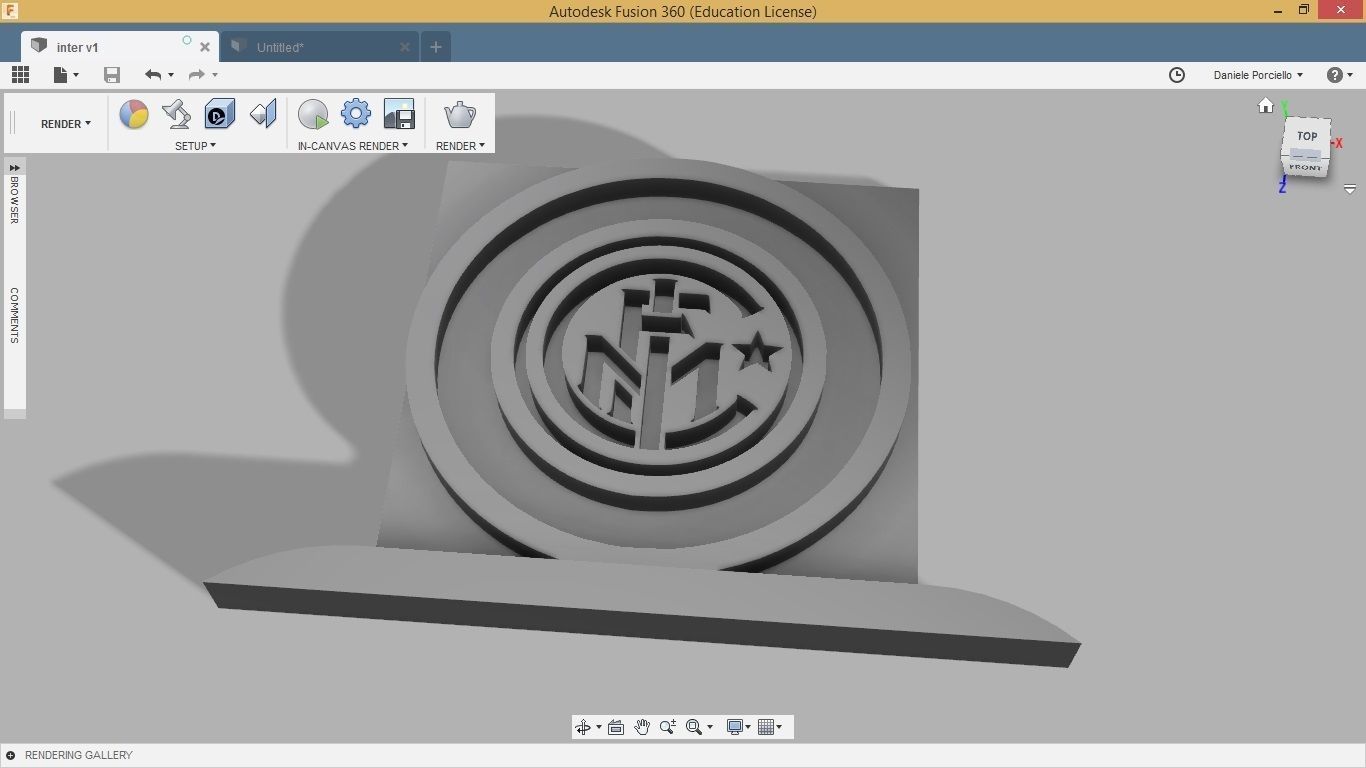This screenshot has height=768, width=1366.
Task: Open the COMMENTS side panel
Action: coord(15,316)
